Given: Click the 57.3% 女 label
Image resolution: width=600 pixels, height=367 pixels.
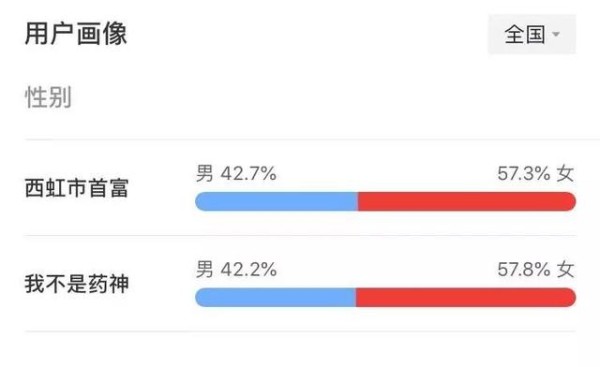Looking at the screenshot, I should pos(535,173).
